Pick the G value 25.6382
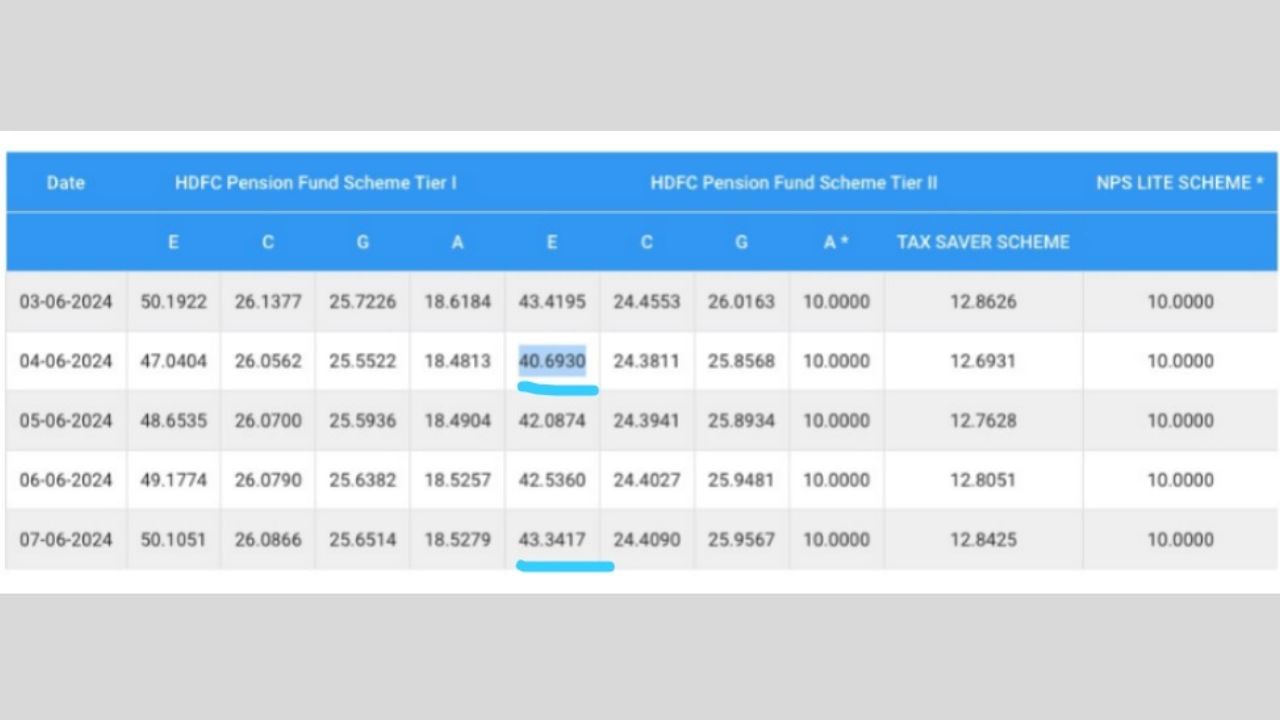The height and width of the screenshot is (720, 1280). click(x=362, y=480)
